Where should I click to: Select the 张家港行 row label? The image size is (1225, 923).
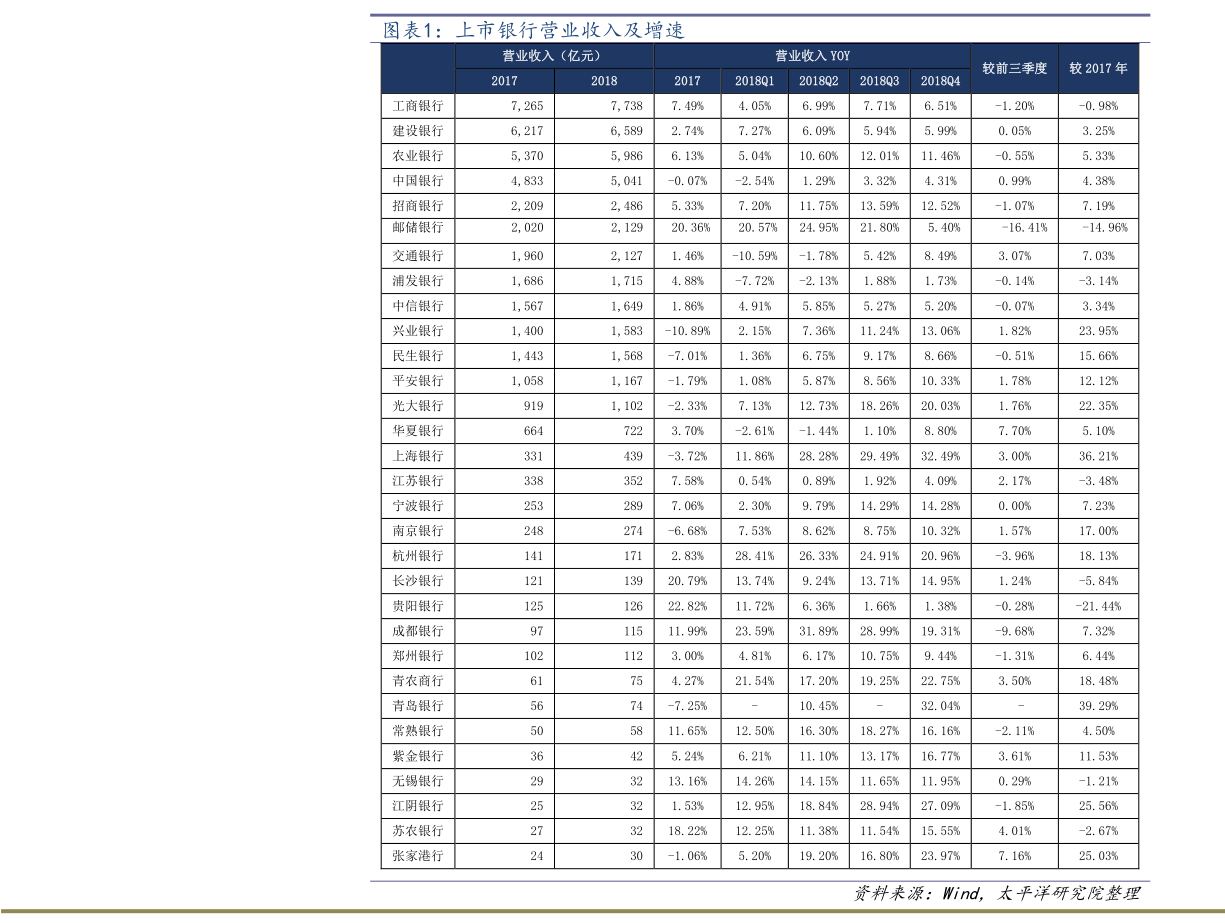coord(418,856)
